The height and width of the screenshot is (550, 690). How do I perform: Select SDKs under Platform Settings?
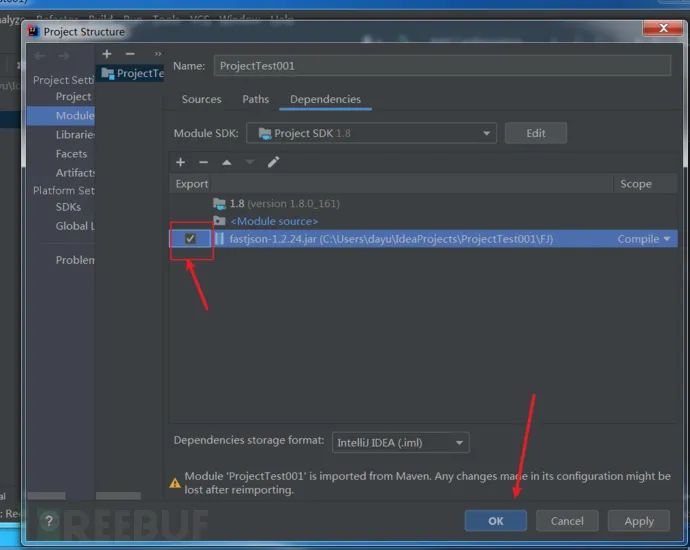click(68, 207)
